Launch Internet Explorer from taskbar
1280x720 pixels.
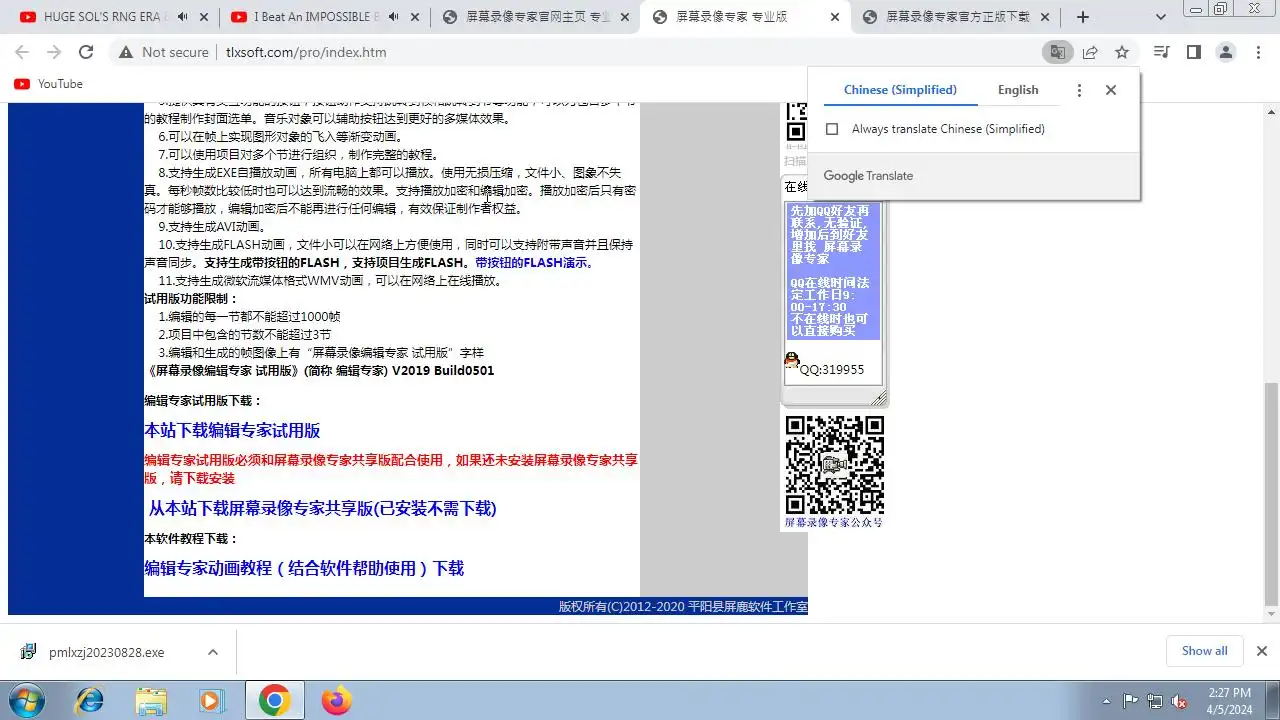click(90, 701)
